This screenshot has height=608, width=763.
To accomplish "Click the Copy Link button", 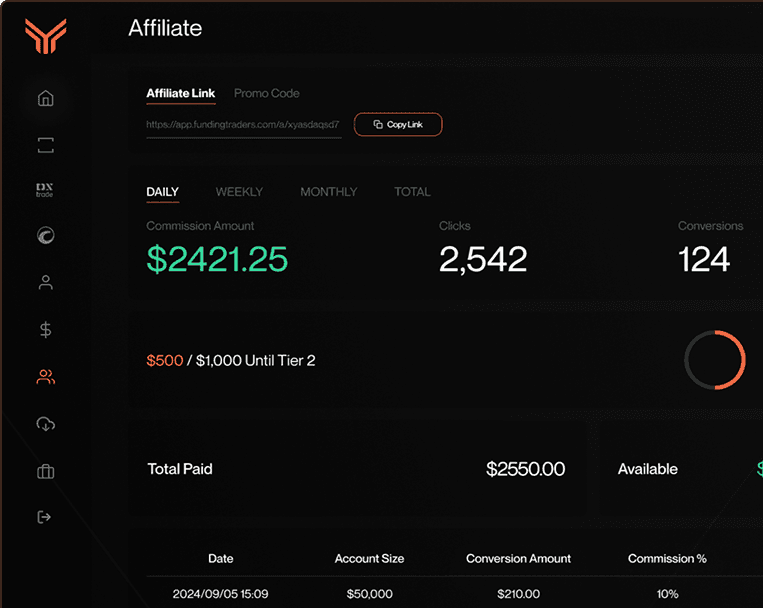I will [x=398, y=125].
